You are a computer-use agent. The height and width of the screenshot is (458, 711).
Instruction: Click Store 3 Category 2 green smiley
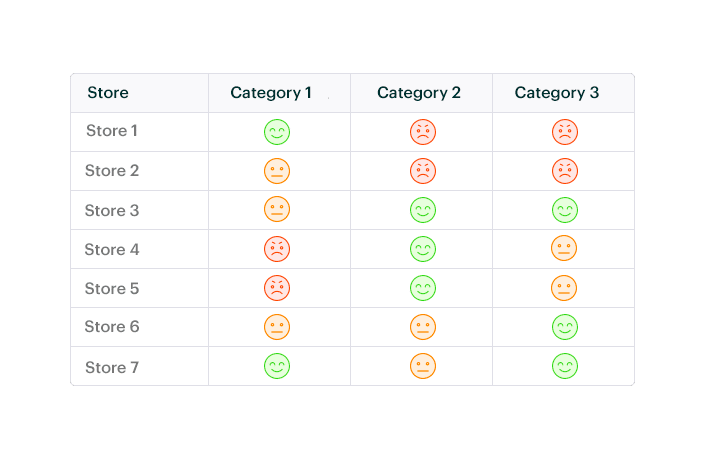423,210
